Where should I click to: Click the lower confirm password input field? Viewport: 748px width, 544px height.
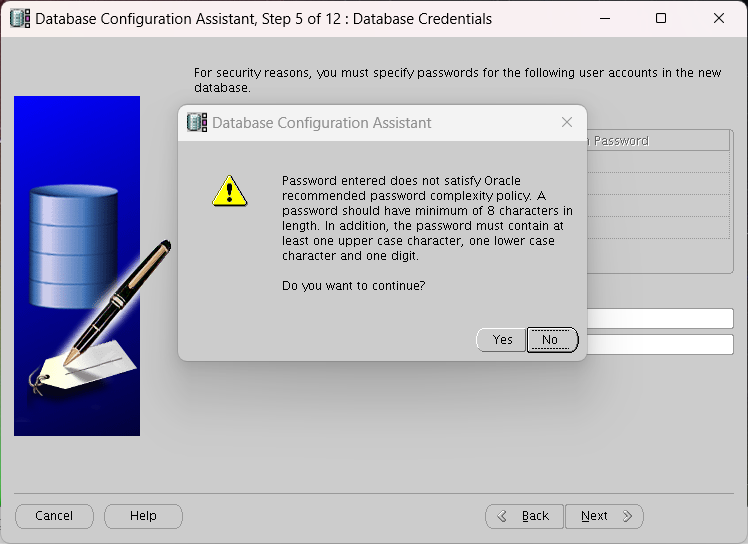(660, 345)
